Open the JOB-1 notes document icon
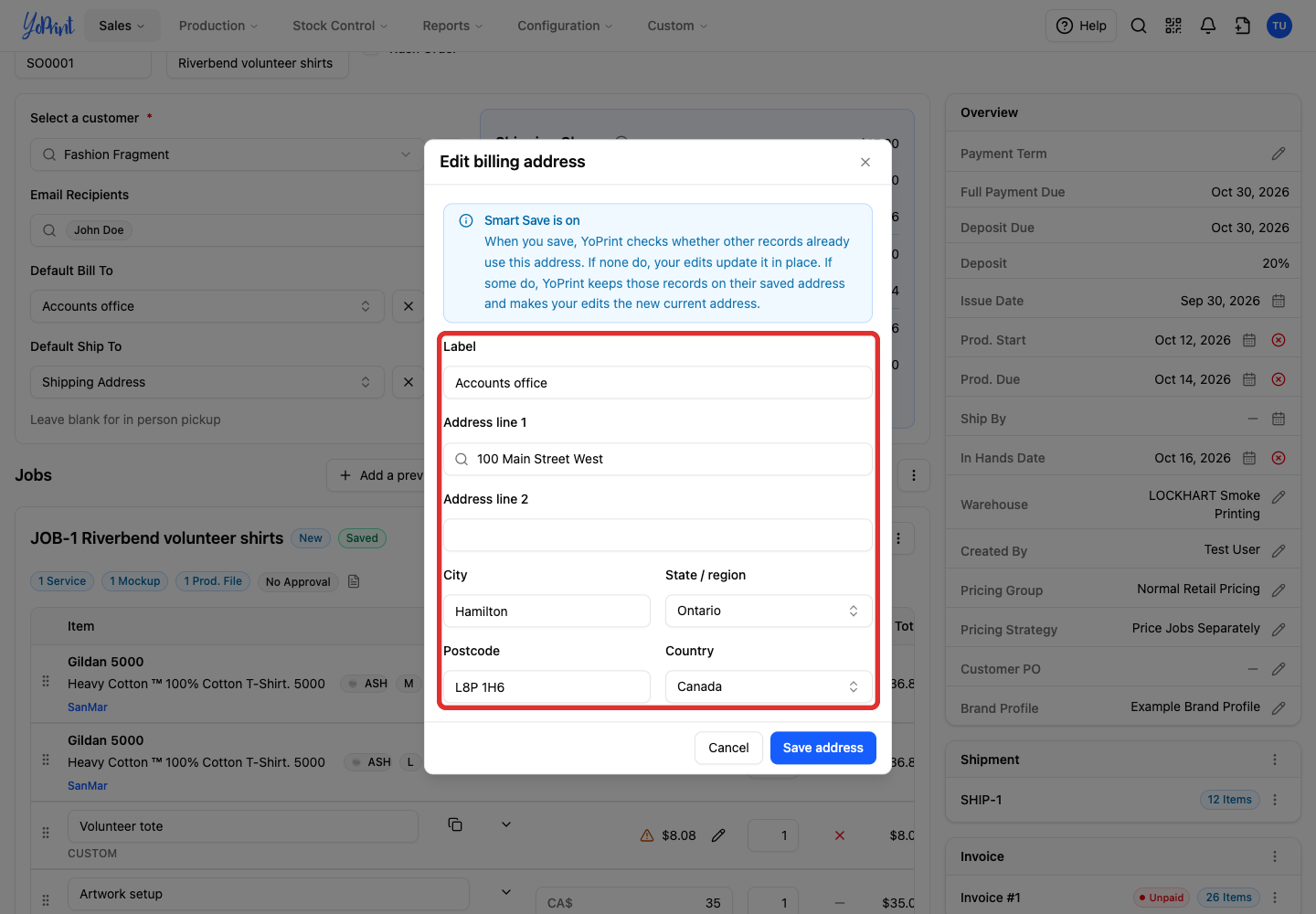 tap(355, 581)
